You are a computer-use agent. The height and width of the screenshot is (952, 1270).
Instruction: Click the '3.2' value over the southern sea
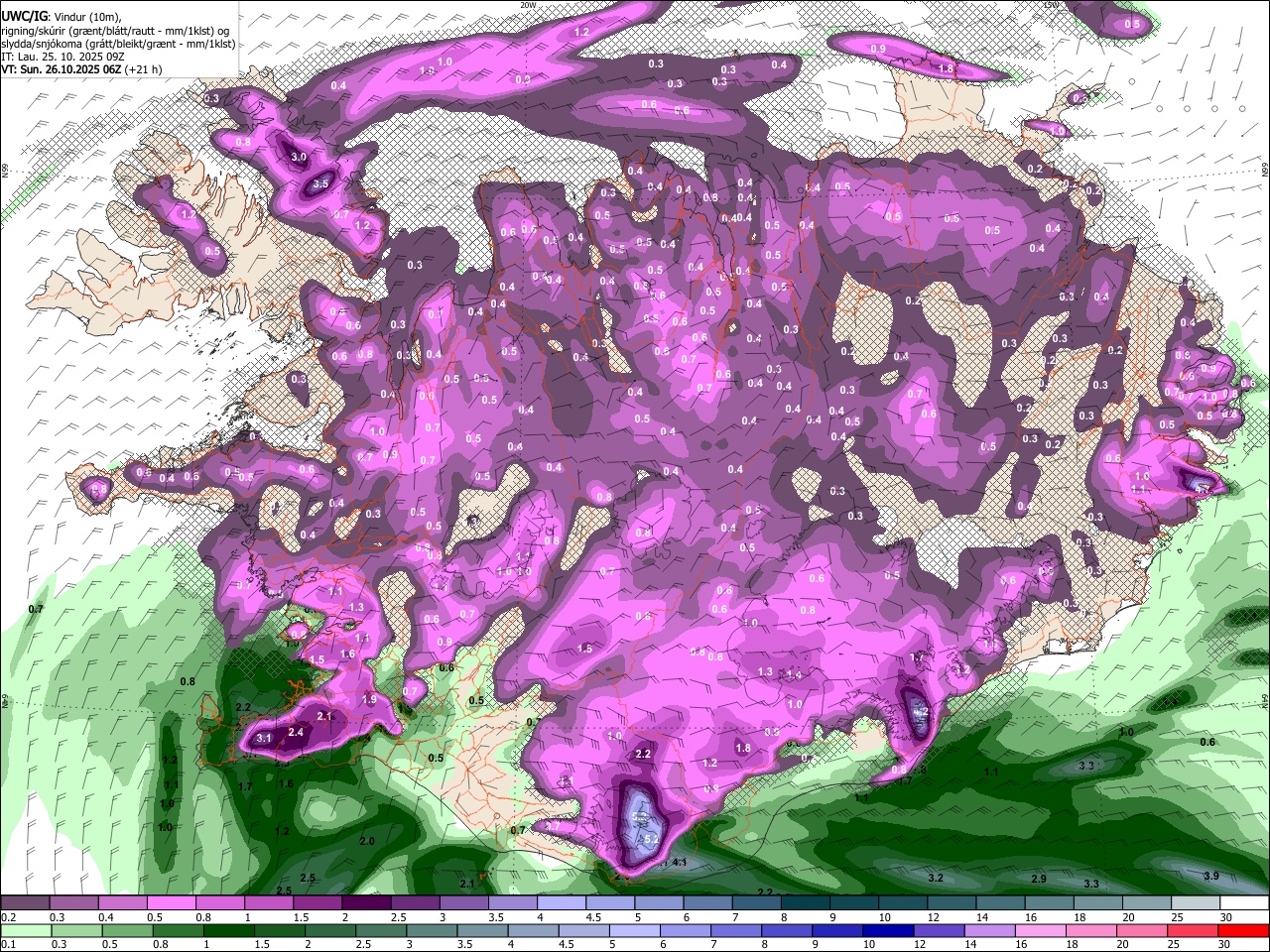click(x=935, y=878)
